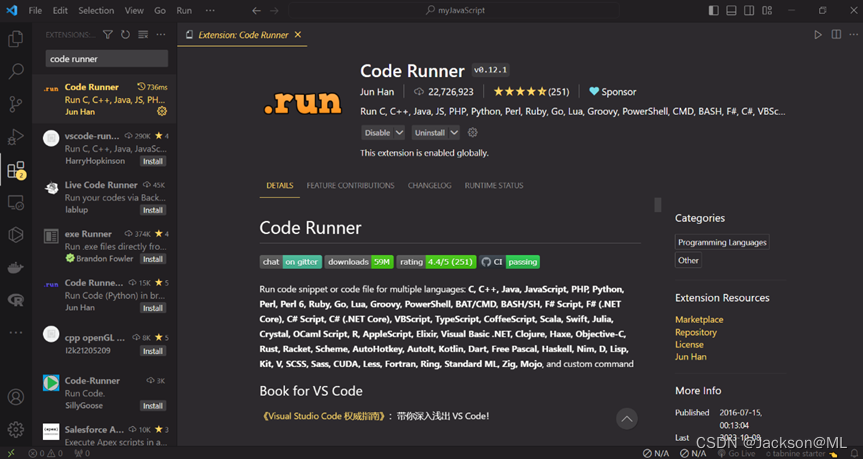Open the Repository resource link

(696, 332)
